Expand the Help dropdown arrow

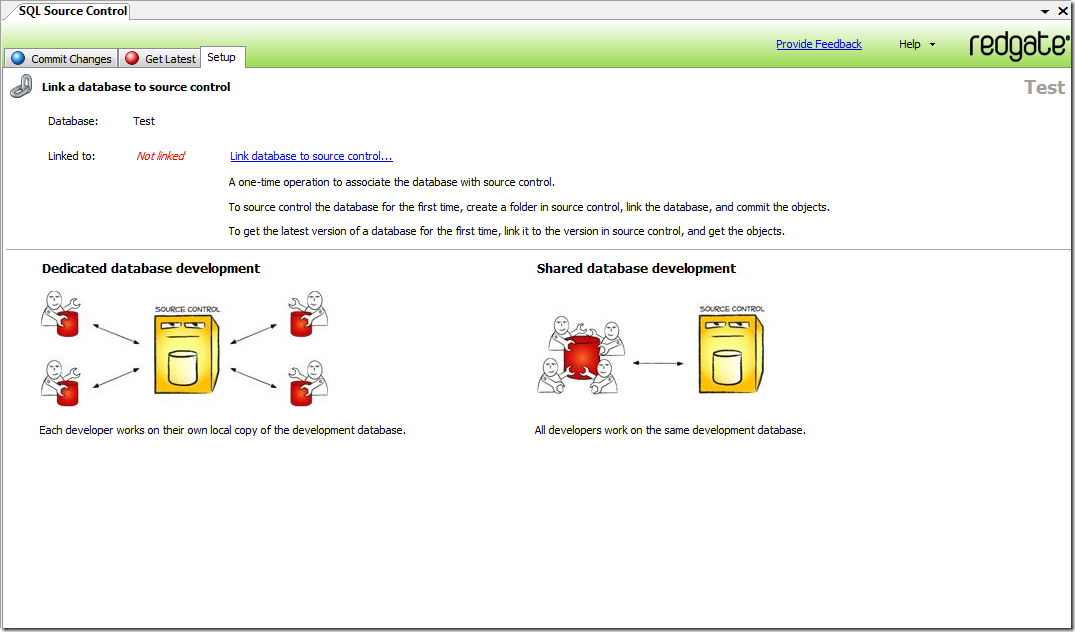tap(932, 45)
